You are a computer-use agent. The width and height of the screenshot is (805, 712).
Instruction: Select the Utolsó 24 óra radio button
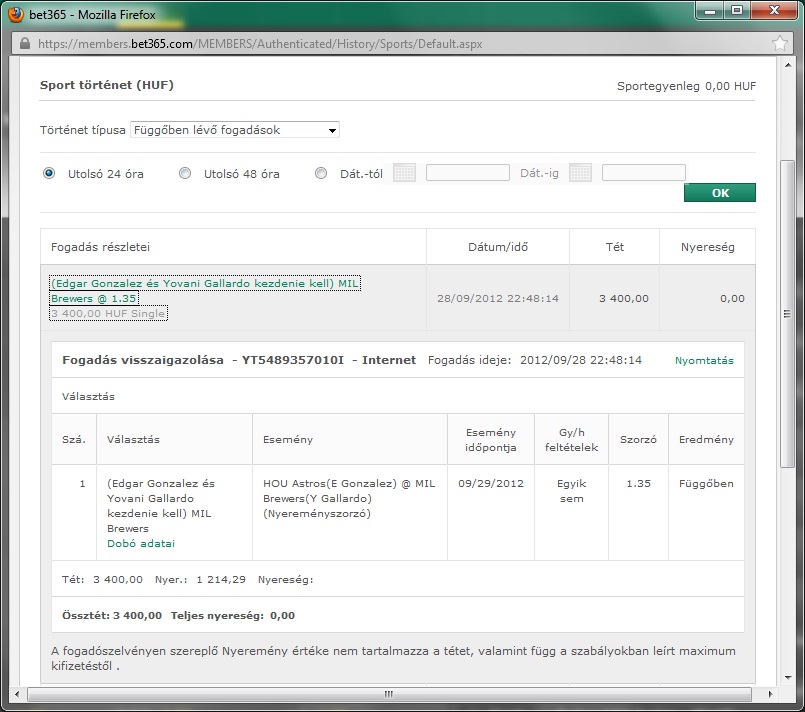pos(49,173)
